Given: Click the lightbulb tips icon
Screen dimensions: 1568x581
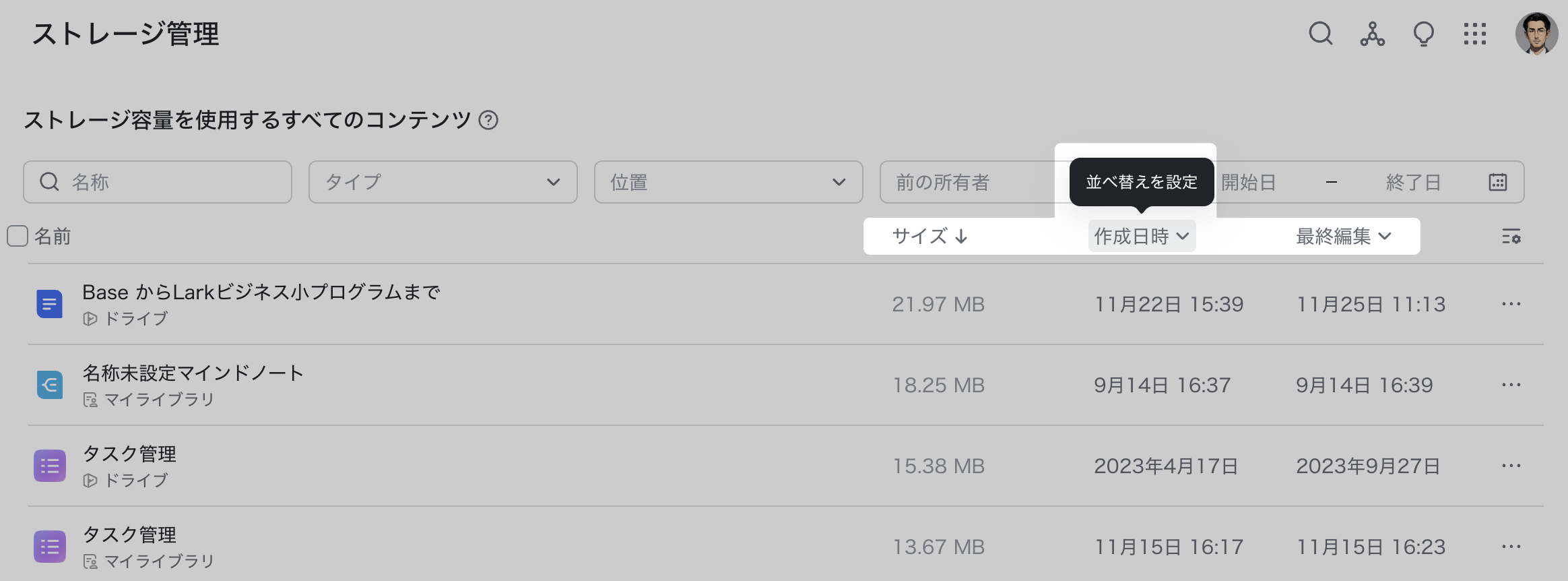Looking at the screenshot, I should (1423, 34).
